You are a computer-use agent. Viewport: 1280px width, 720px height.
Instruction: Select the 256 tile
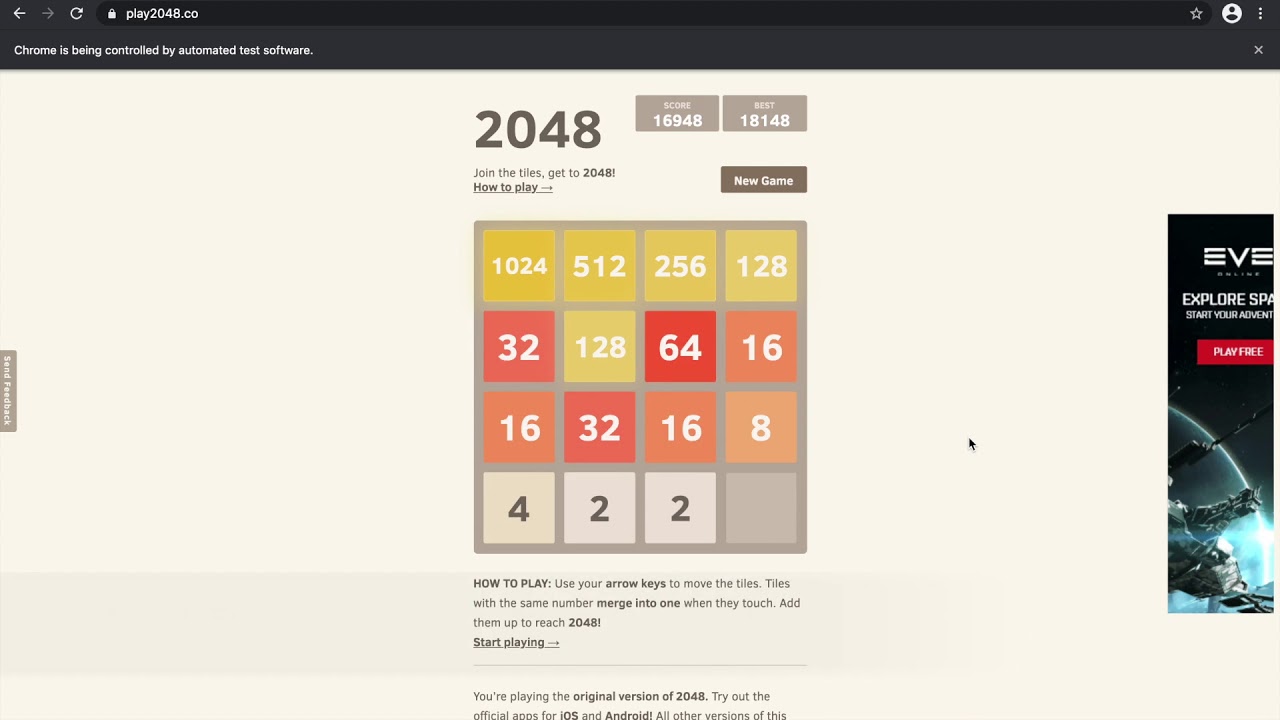(680, 266)
